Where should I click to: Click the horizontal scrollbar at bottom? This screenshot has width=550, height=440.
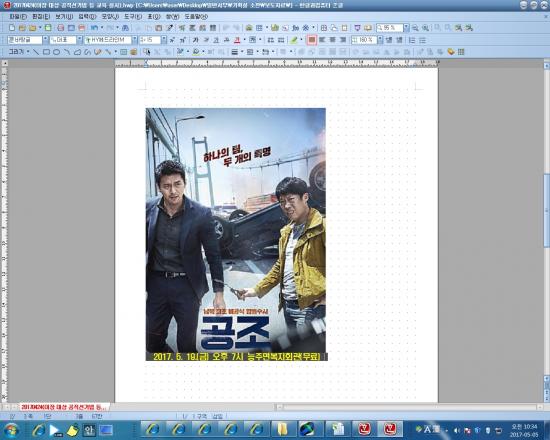409,407
